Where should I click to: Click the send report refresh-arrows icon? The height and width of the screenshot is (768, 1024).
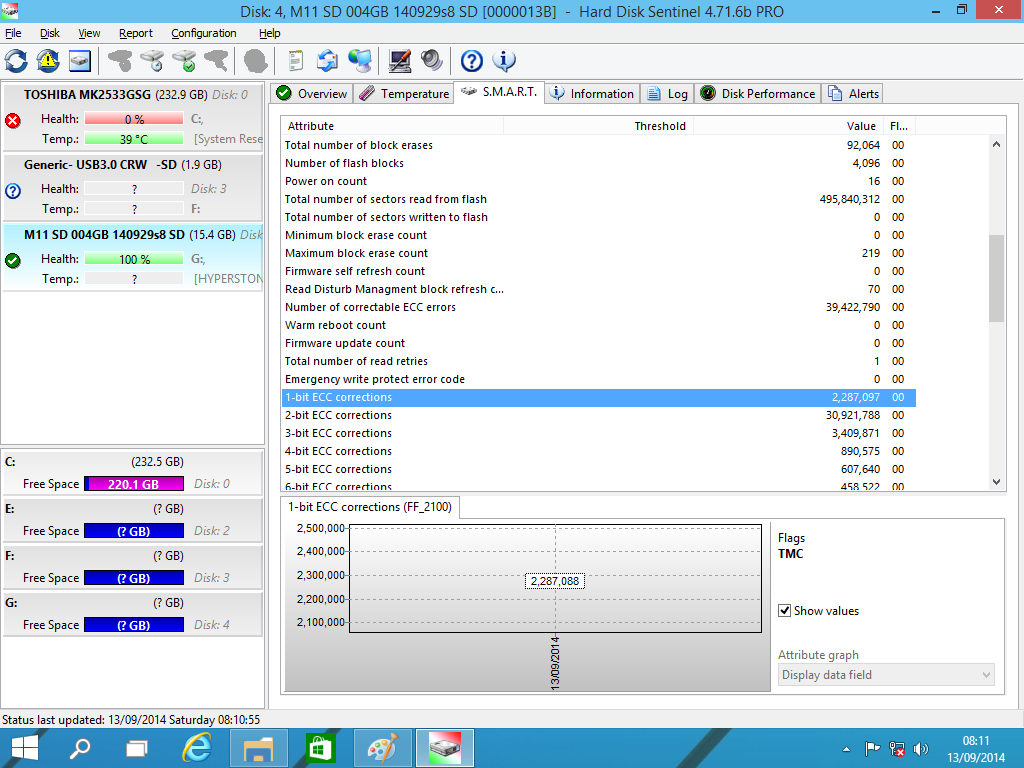[x=327, y=61]
